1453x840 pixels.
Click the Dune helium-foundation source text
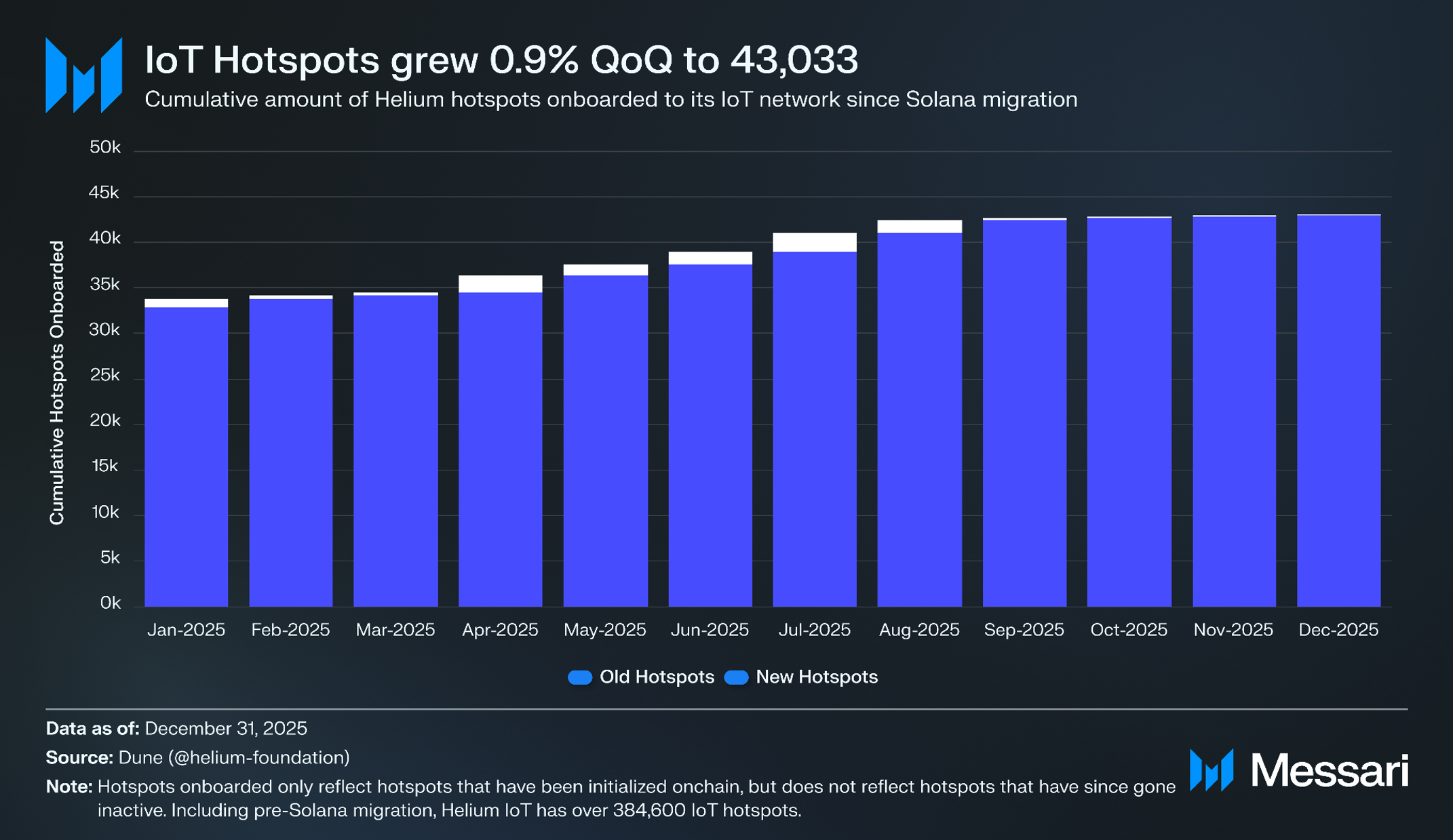click(233, 757)
